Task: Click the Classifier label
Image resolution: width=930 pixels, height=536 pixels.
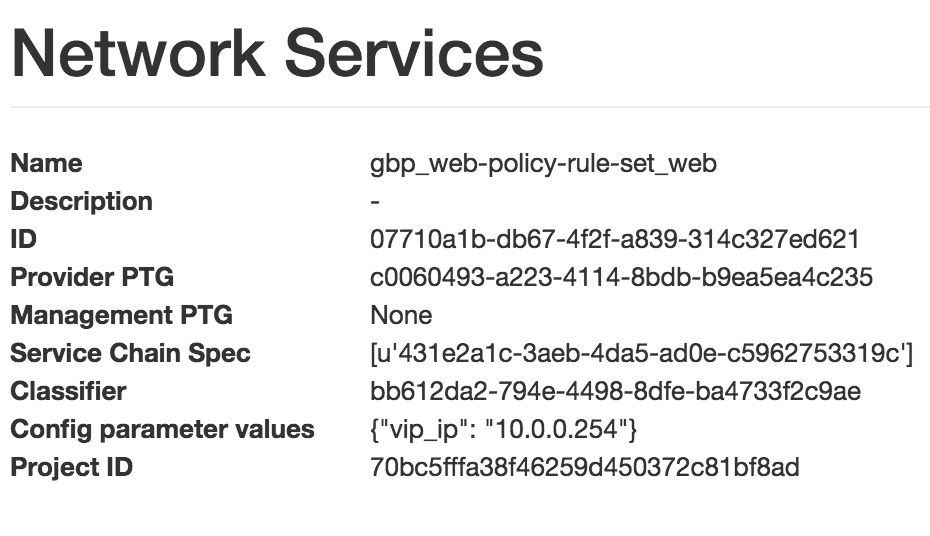Action: 68,391
